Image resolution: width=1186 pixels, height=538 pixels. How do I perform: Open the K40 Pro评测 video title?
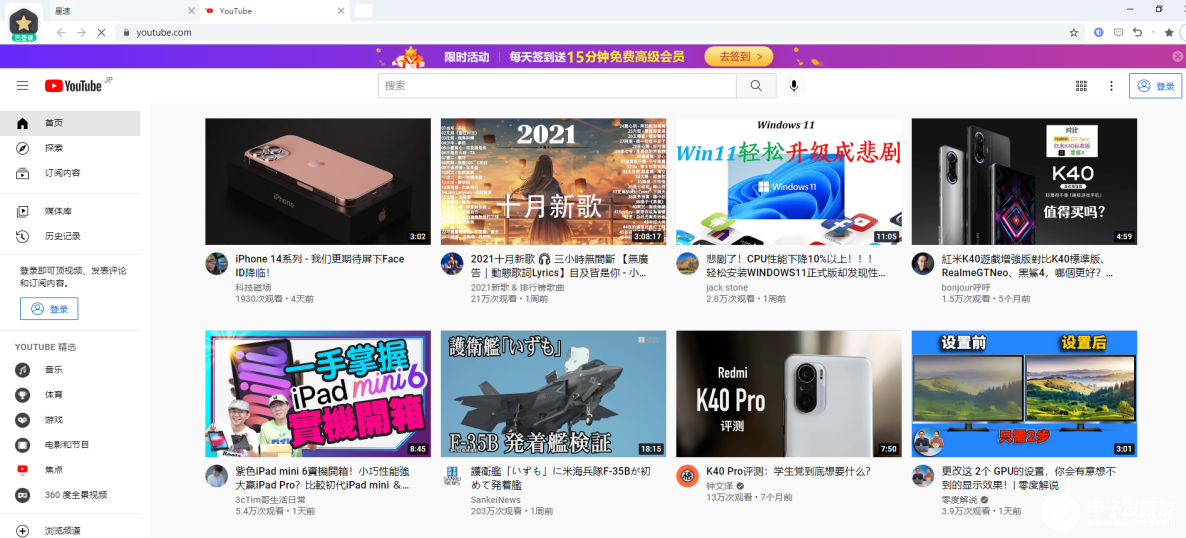pyautogui.click(x=788, y=471)
